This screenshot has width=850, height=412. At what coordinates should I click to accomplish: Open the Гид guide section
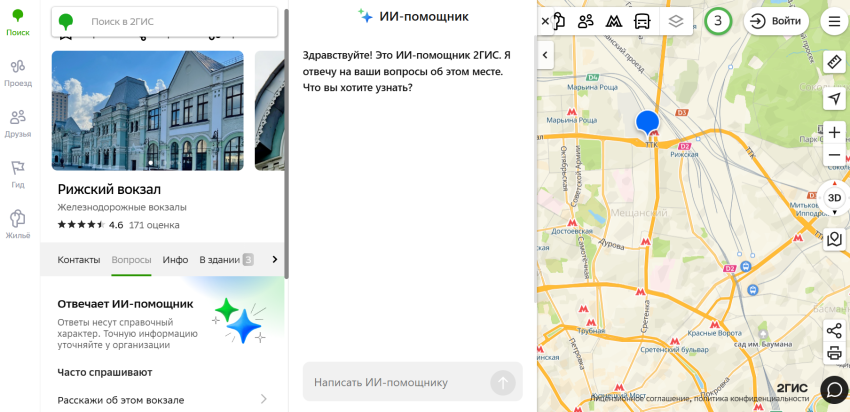(18, 174)
